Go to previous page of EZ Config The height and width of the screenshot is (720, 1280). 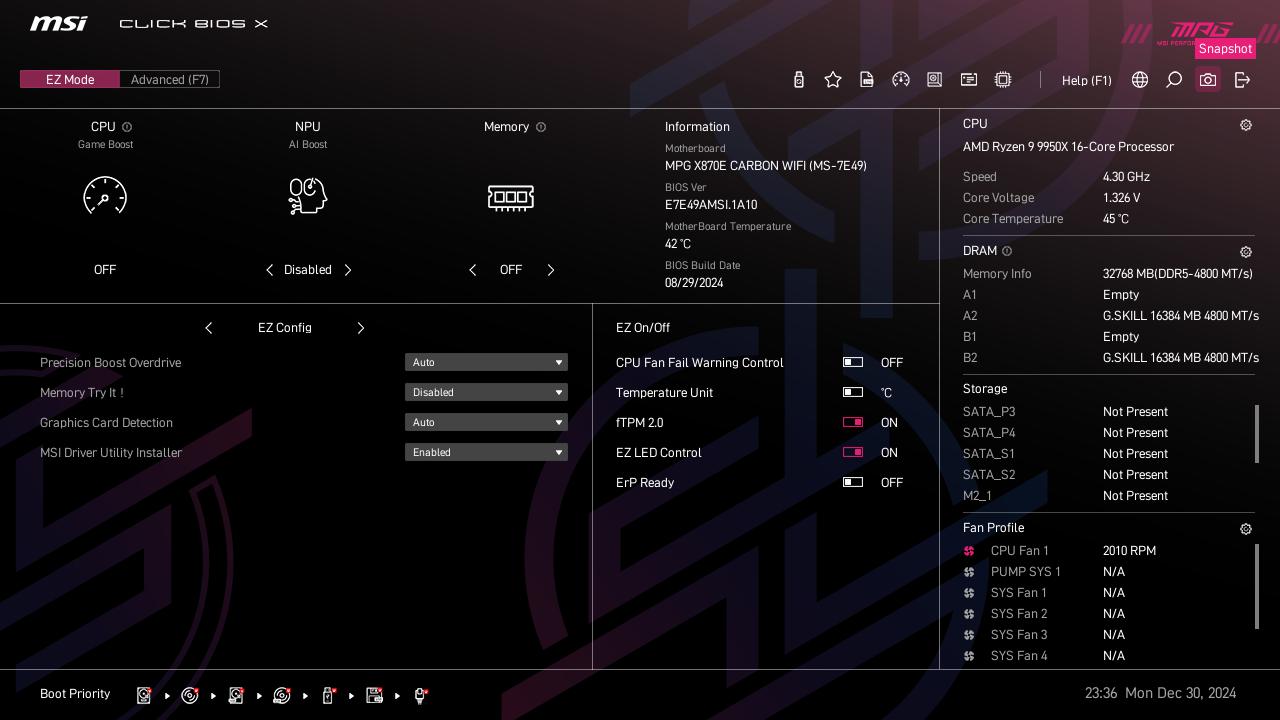pyautogui.click(x=208, y=328)
